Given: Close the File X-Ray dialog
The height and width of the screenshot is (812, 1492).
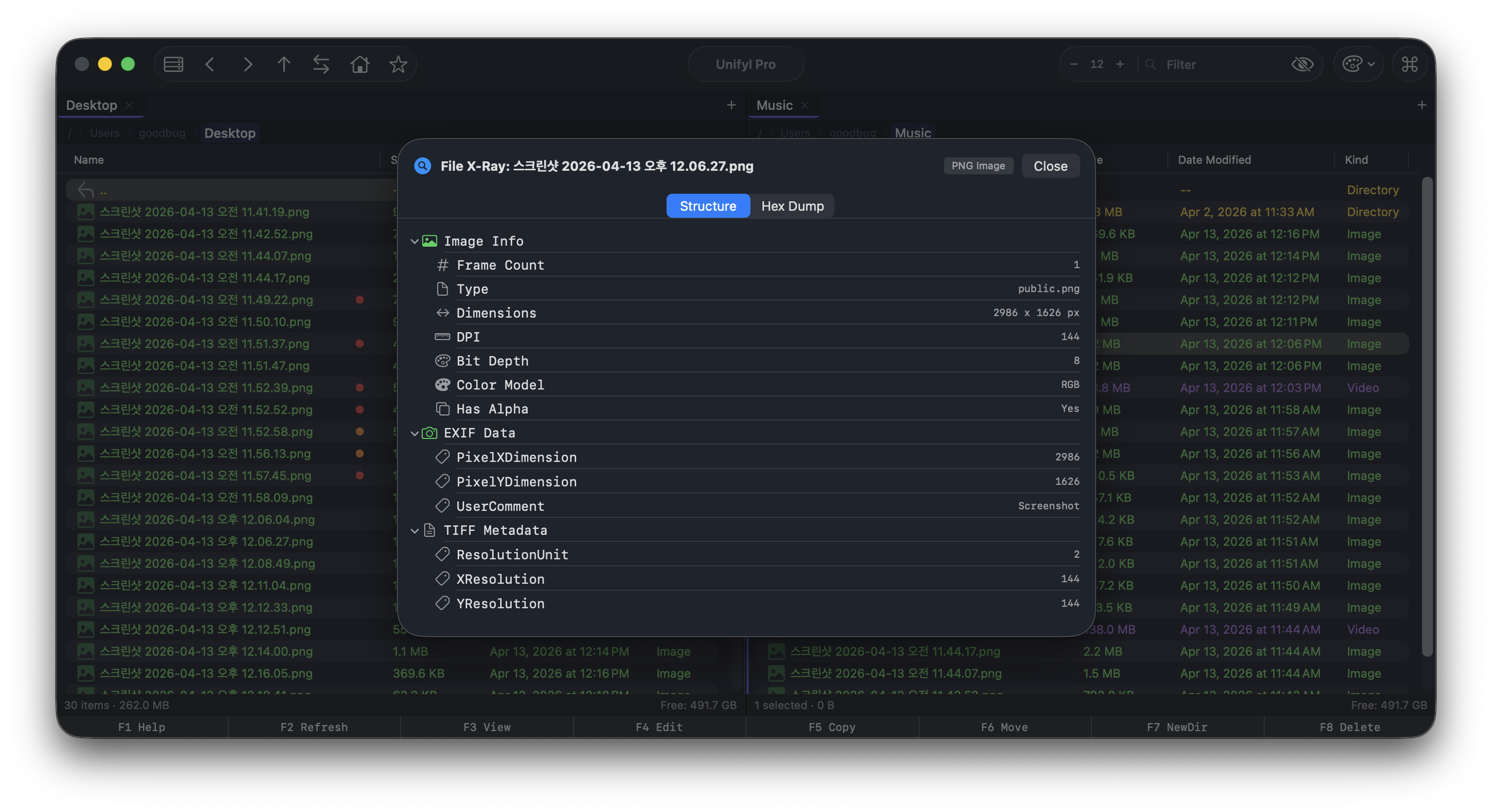Looking at the screenshot, I should (x=1050, y=166).
